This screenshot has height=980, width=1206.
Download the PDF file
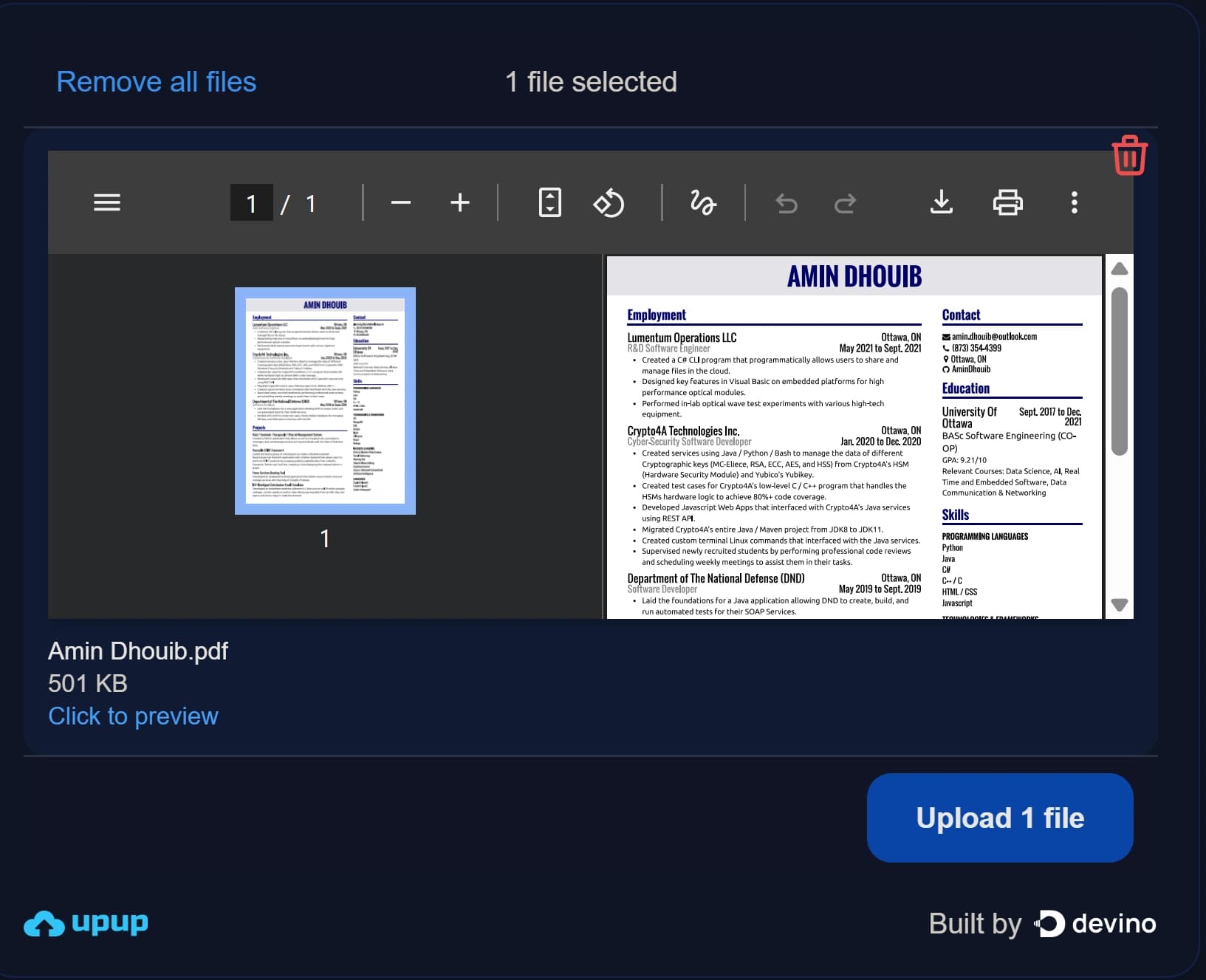[942, 202]
